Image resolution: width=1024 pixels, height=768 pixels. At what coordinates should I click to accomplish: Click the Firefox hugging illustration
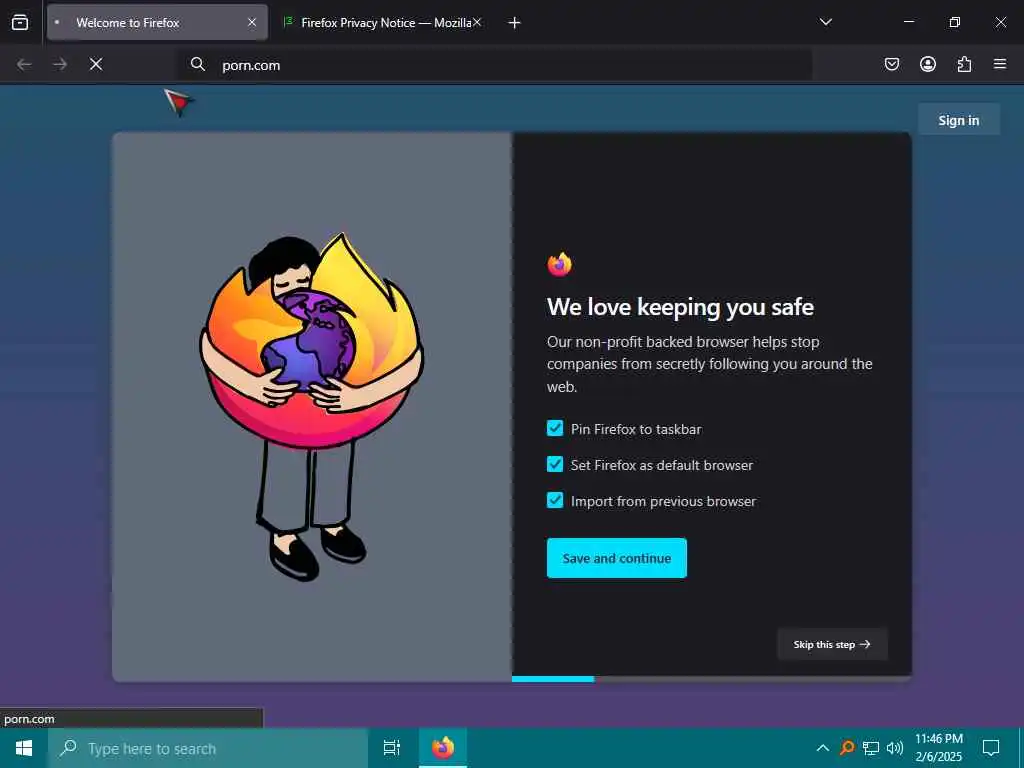312,406
